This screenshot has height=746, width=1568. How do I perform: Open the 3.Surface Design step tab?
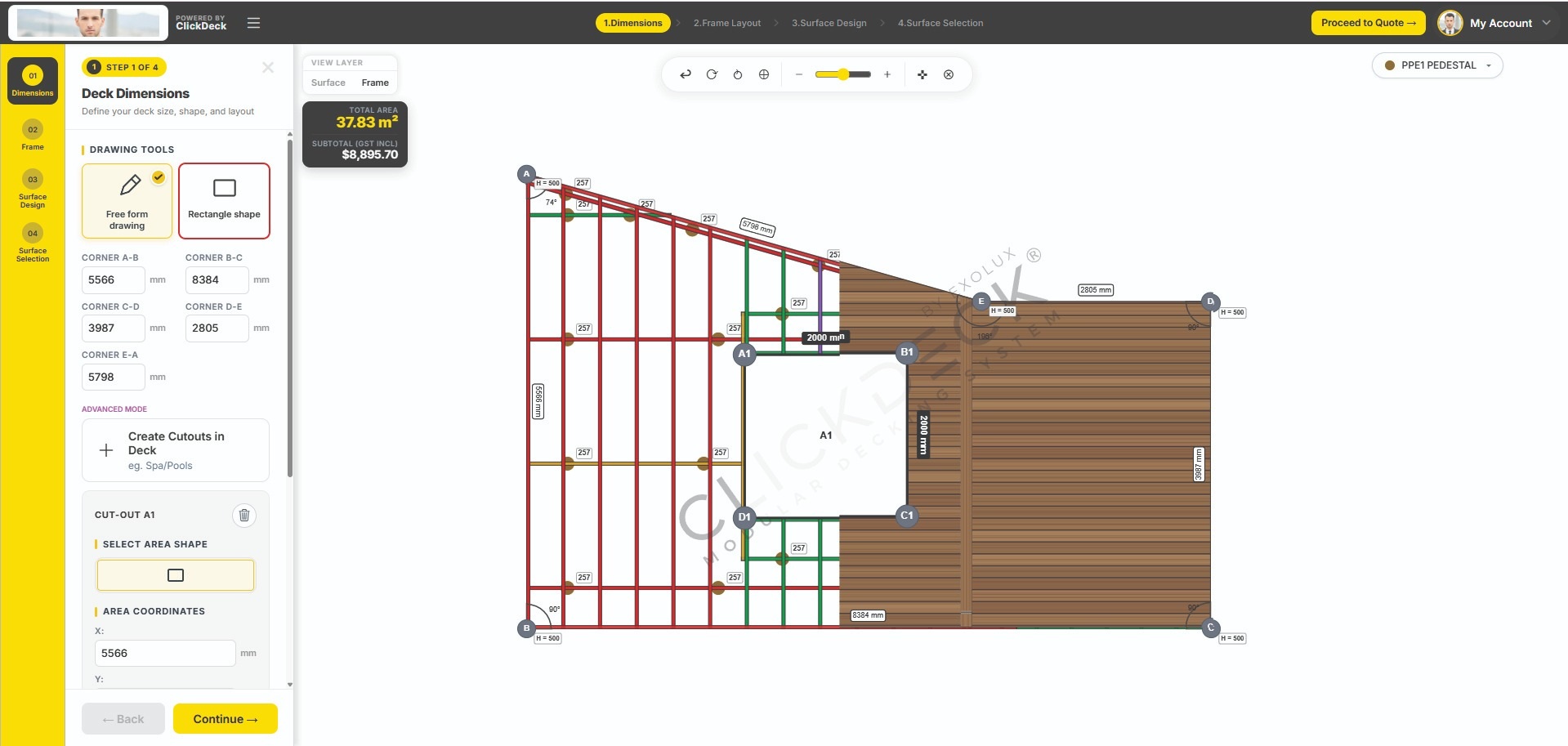pos(829,23)
